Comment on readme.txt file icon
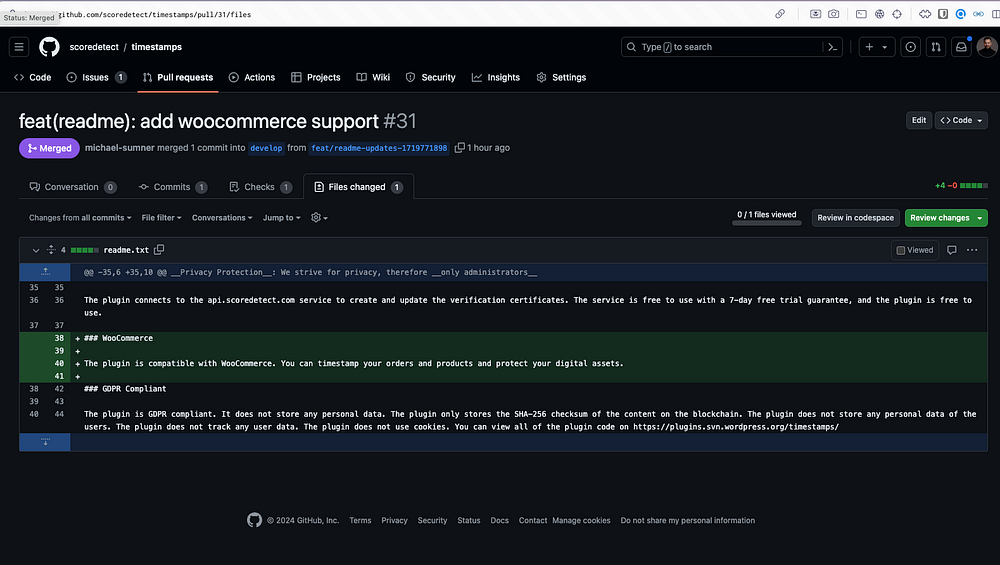This screenshot has width=1000, height=565. (x=952, y=250)
